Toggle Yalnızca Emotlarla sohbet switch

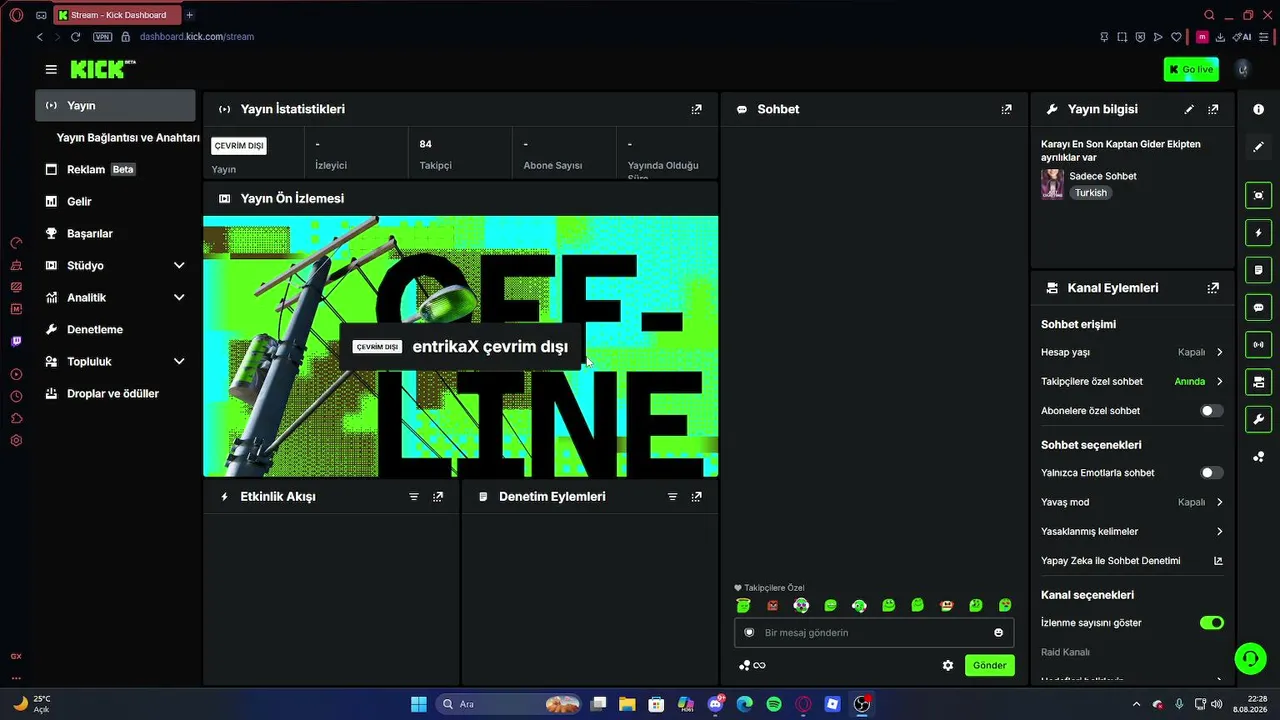[x=1211, y=473]
